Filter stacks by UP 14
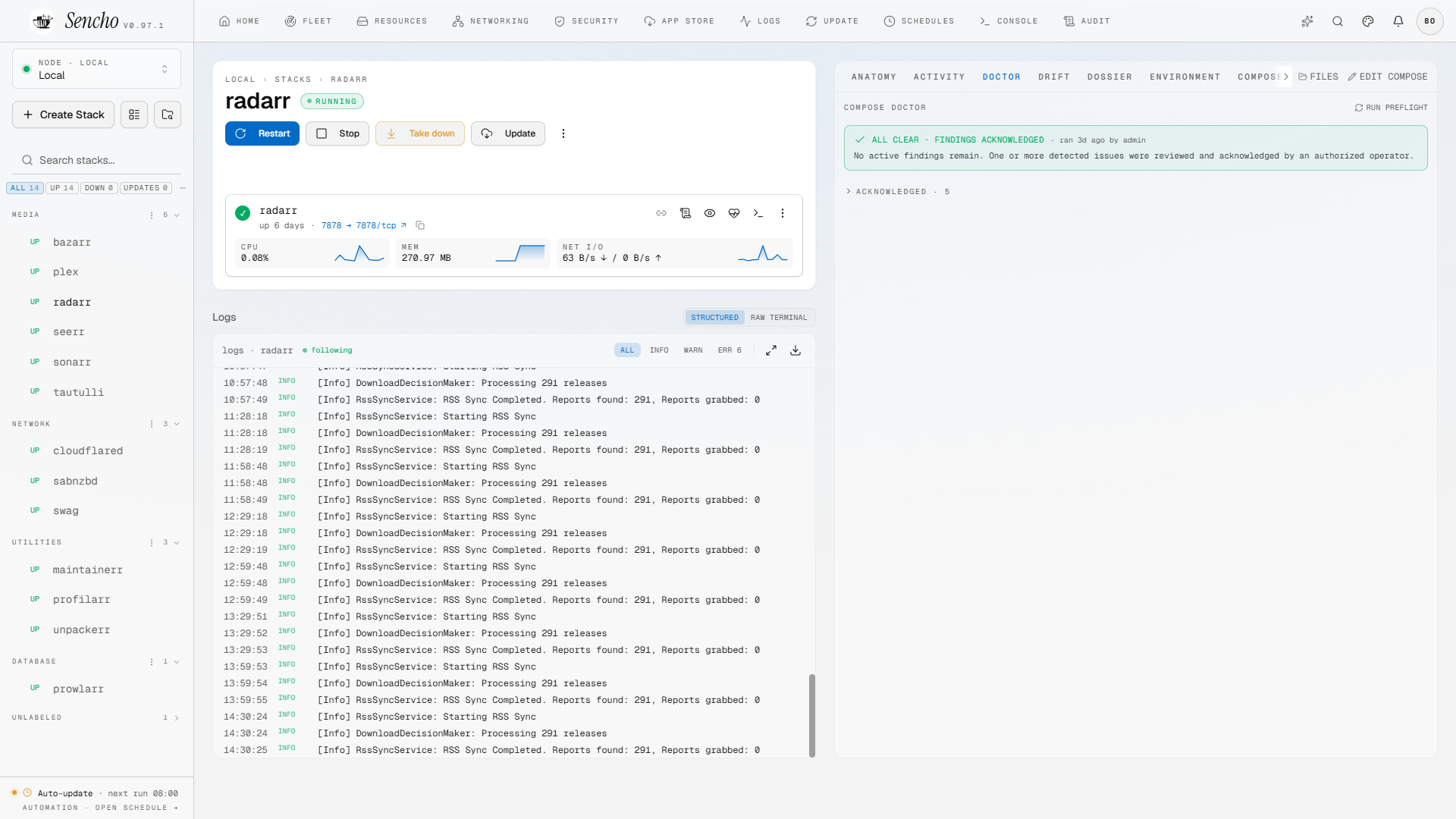The image size is (1456, 819). tap(62, 188)
